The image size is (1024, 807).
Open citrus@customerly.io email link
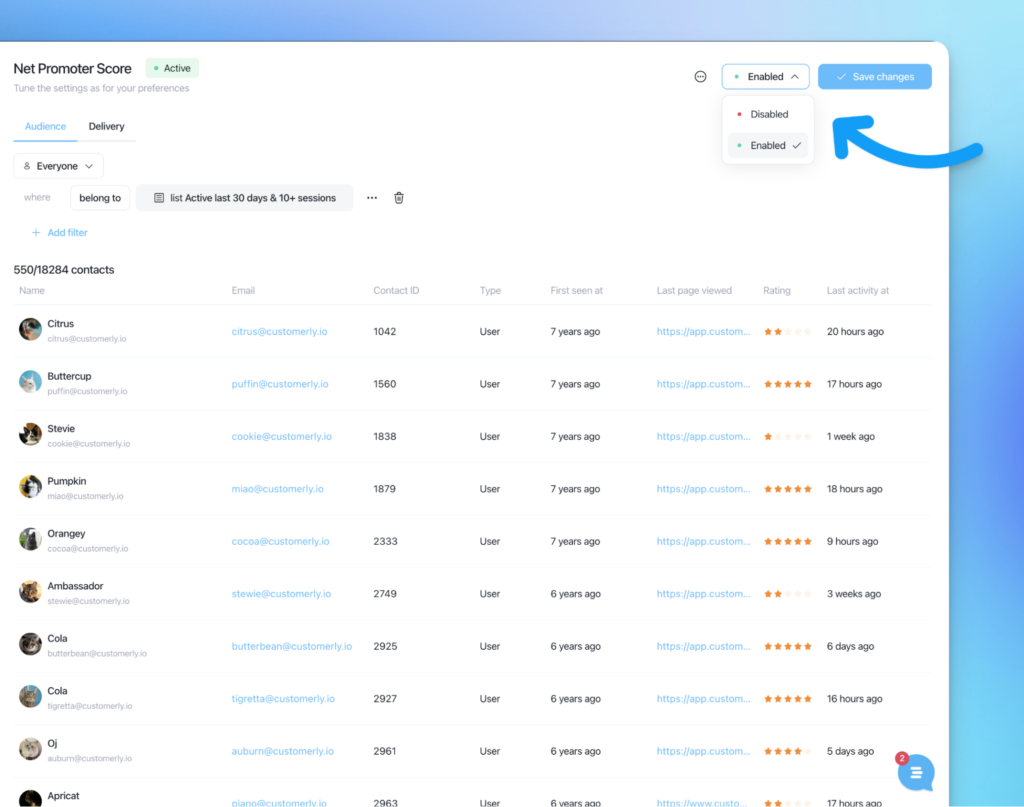[x=280, y=332]
